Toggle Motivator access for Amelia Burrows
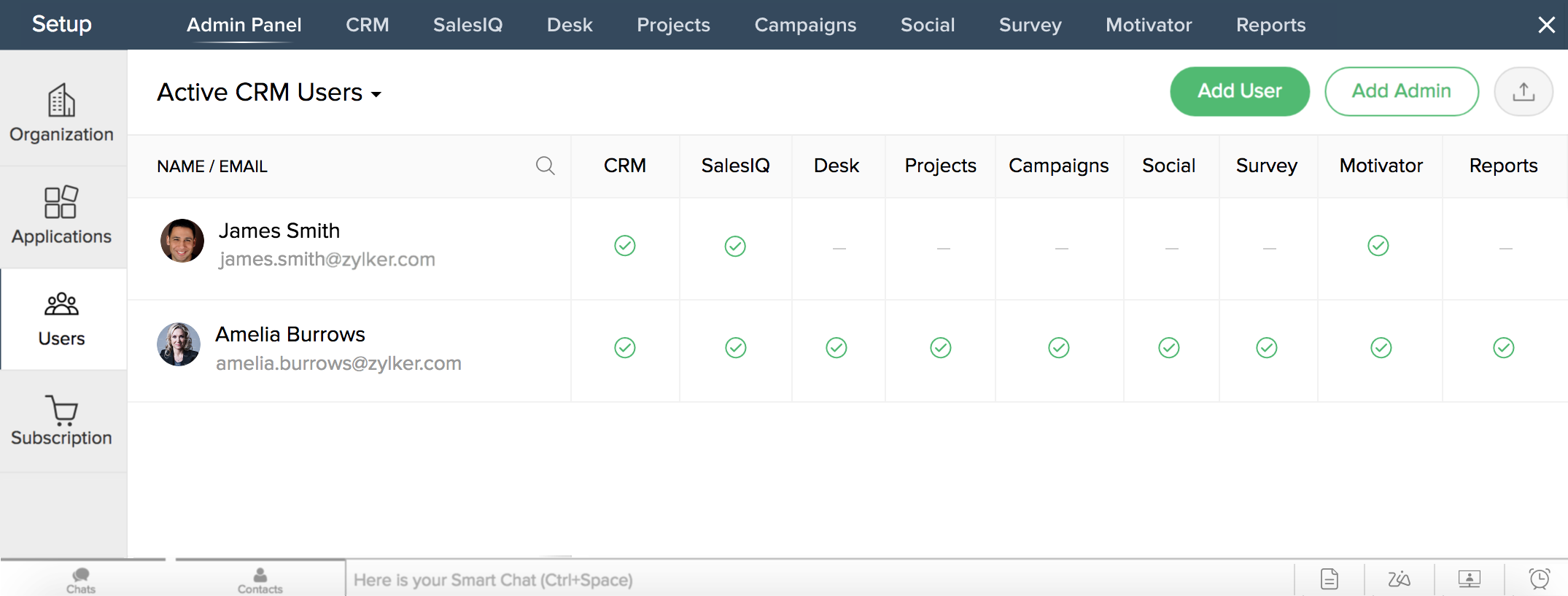 1381,348
